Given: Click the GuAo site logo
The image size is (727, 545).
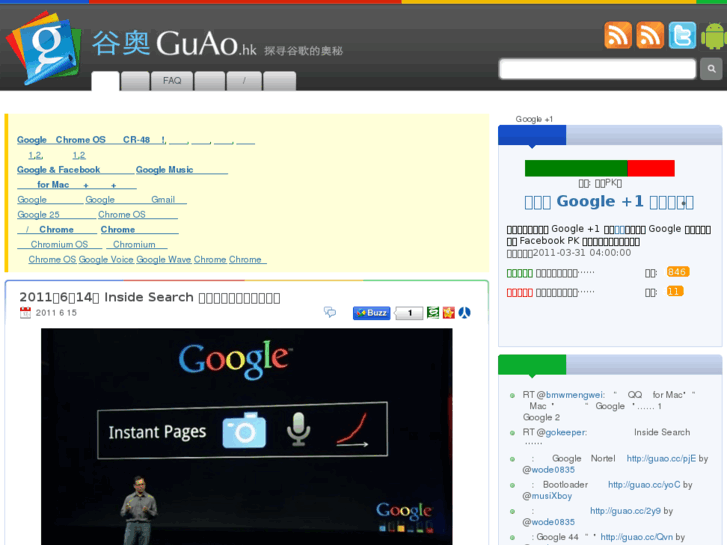Looking at the screenshot, I should [x=45, y=48].
